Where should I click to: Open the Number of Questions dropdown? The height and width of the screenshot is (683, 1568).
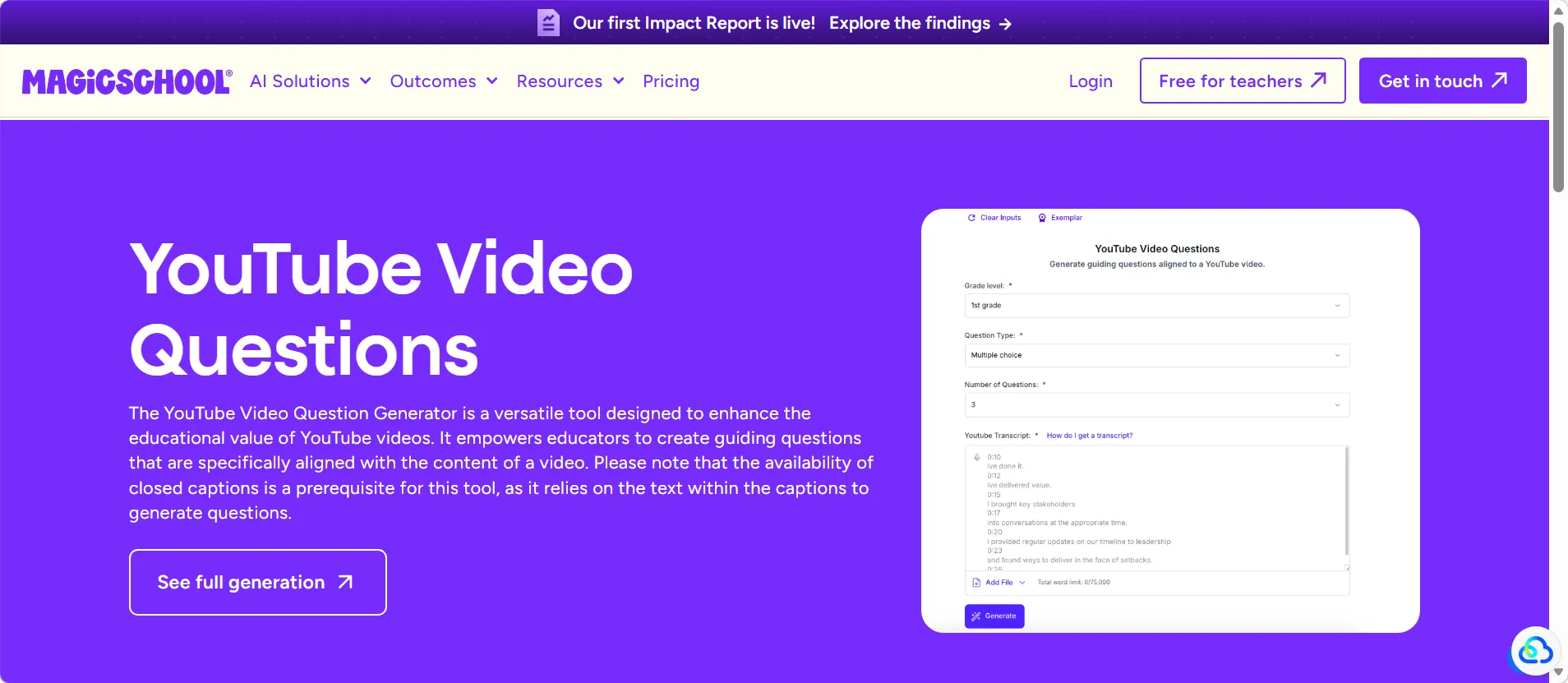[x=1156, y=405]
